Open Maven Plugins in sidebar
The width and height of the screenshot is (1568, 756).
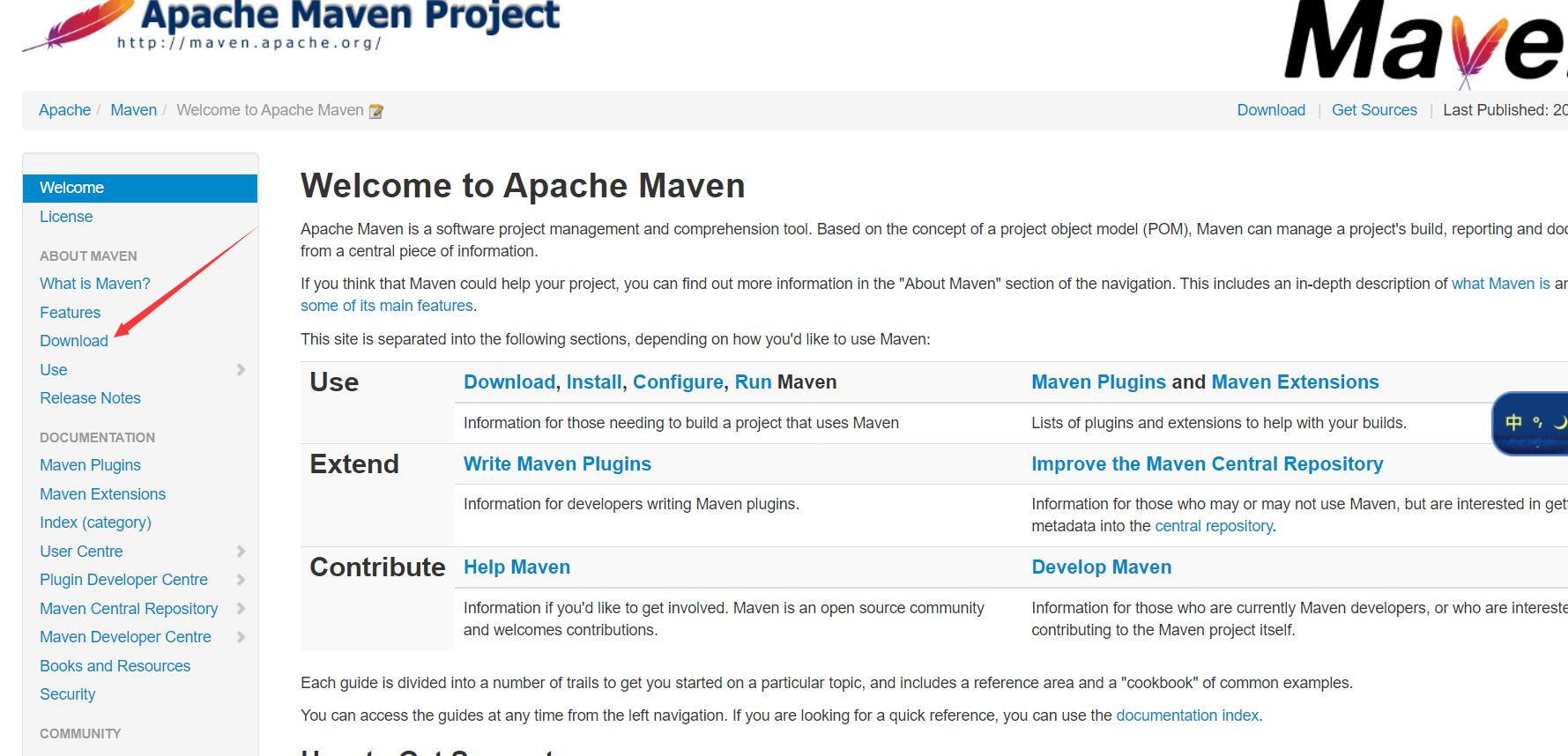pos(91,465)
